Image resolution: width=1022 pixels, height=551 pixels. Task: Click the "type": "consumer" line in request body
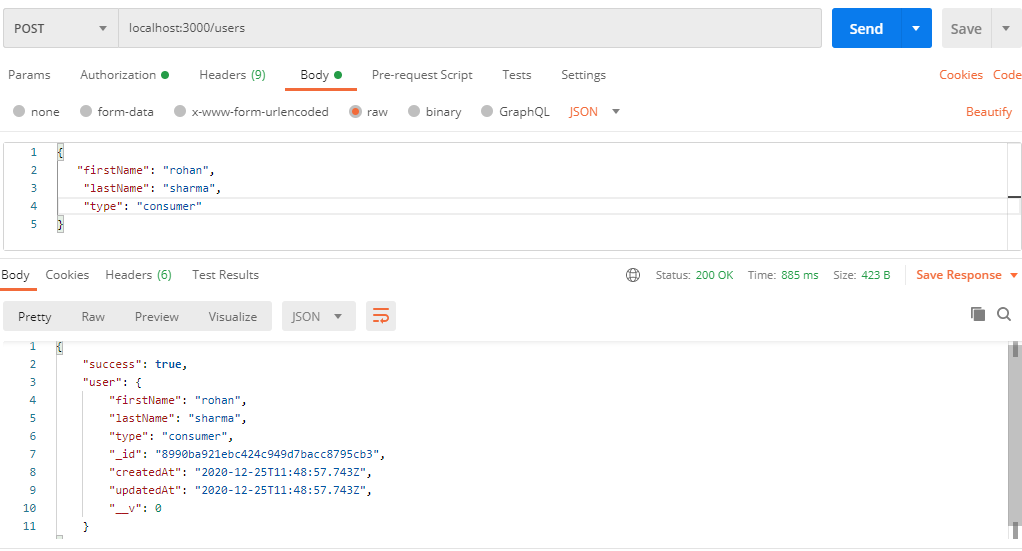143,206
